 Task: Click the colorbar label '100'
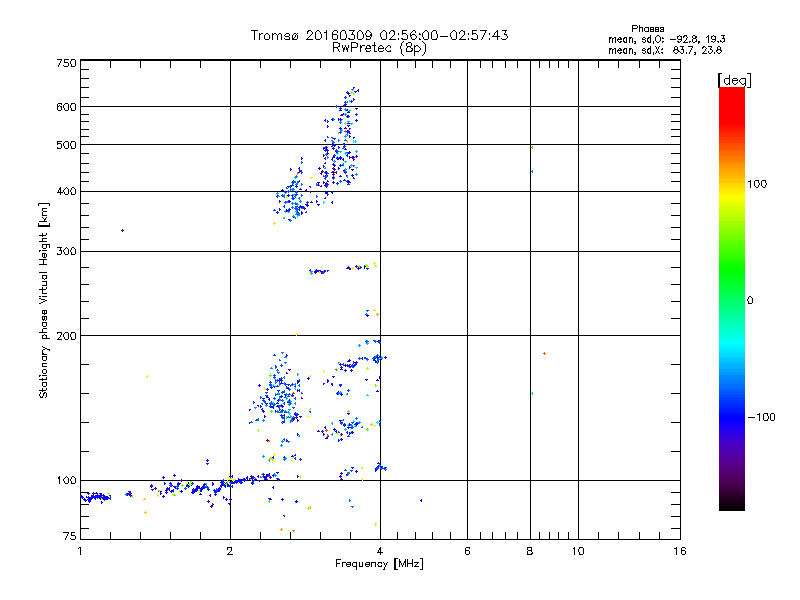pyautogui.click(x=757, y=184)
